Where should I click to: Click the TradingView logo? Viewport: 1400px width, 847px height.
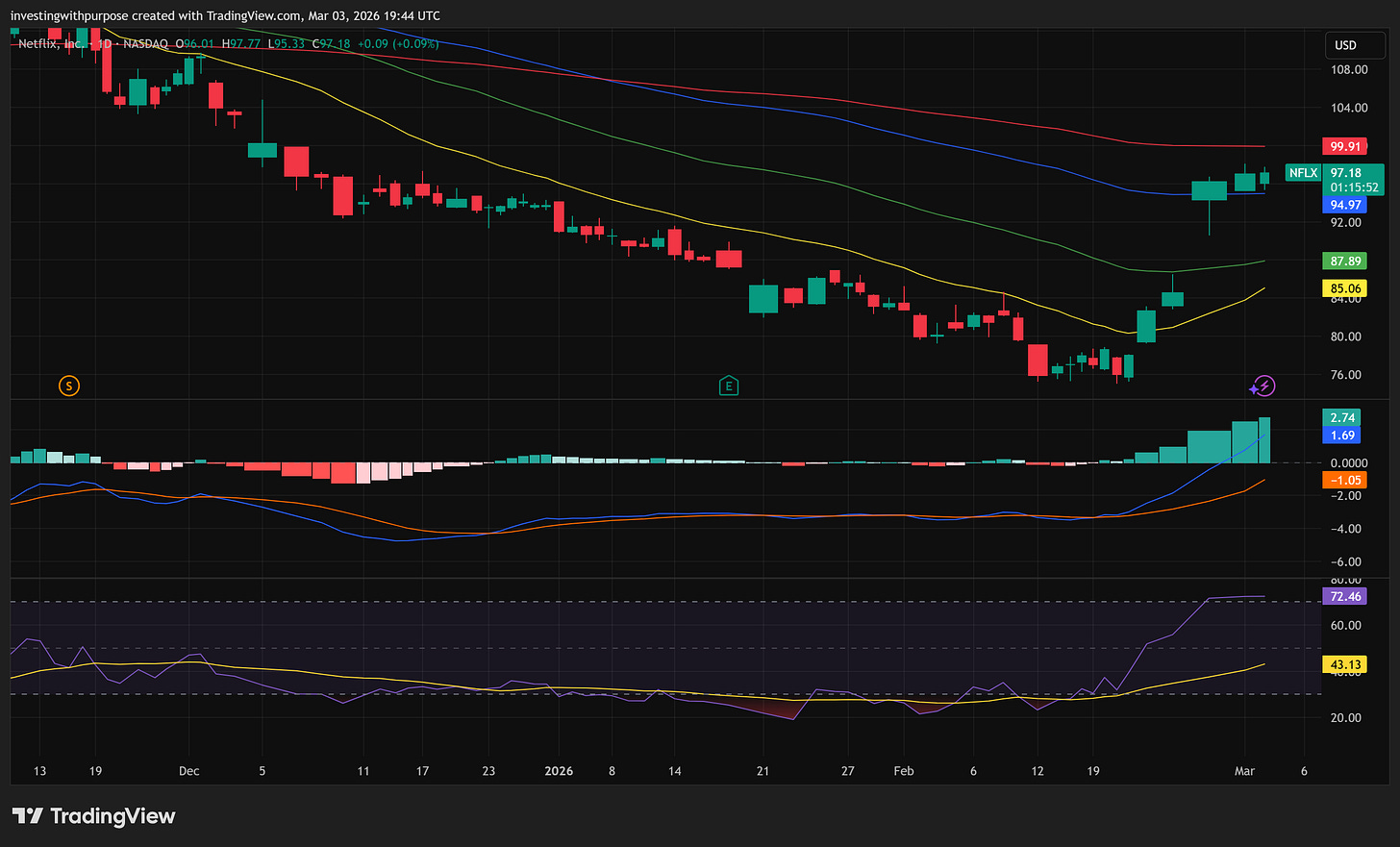coord(93,816)
